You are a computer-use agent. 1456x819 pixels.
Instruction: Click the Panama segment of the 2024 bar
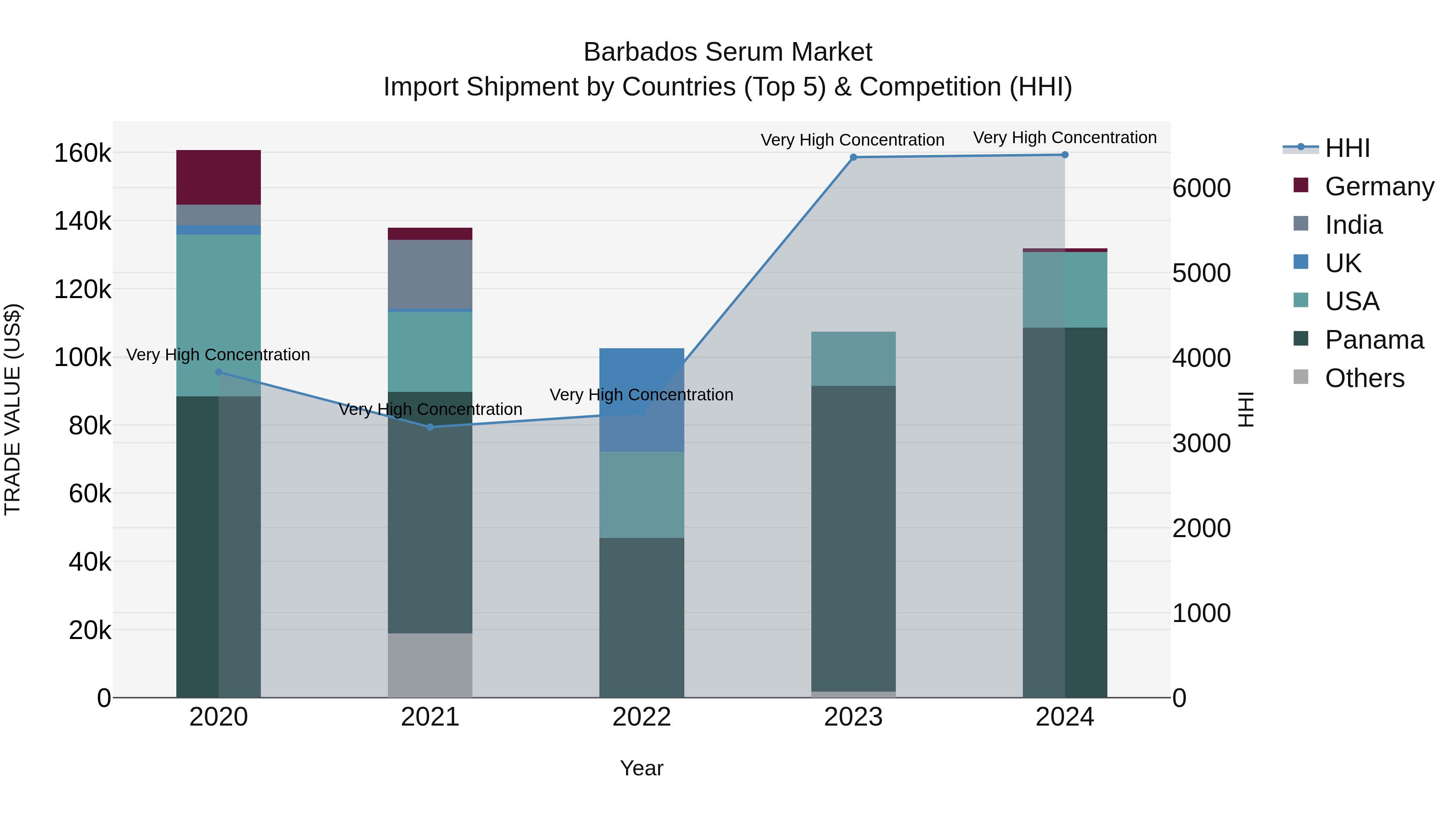(1065, 513)
